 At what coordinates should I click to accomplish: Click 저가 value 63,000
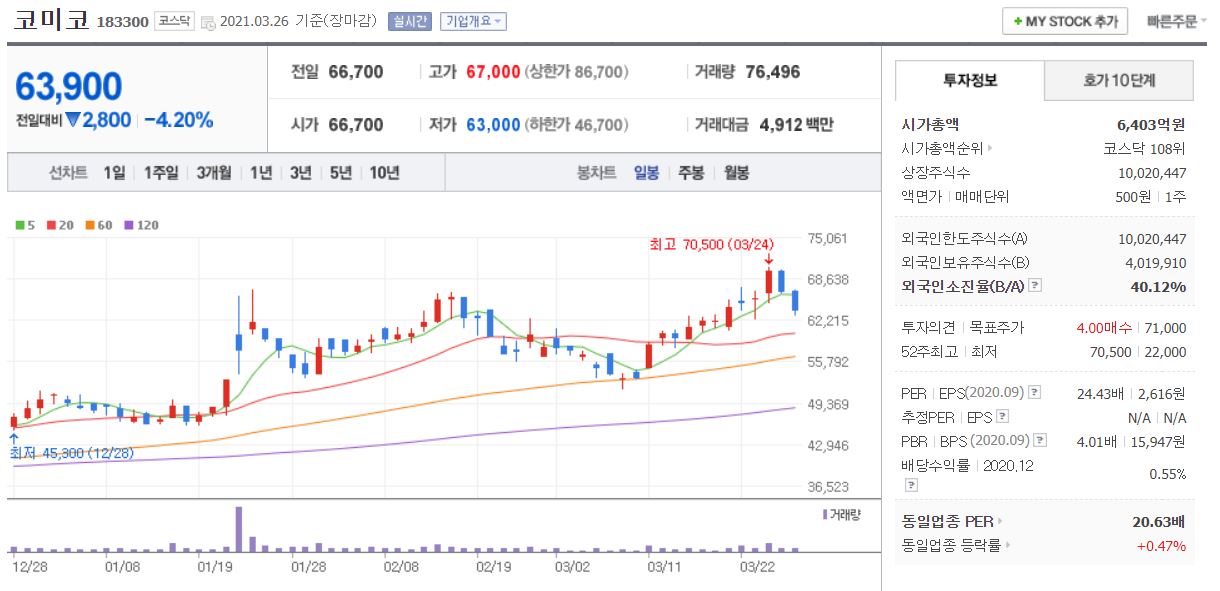point(494,125)
